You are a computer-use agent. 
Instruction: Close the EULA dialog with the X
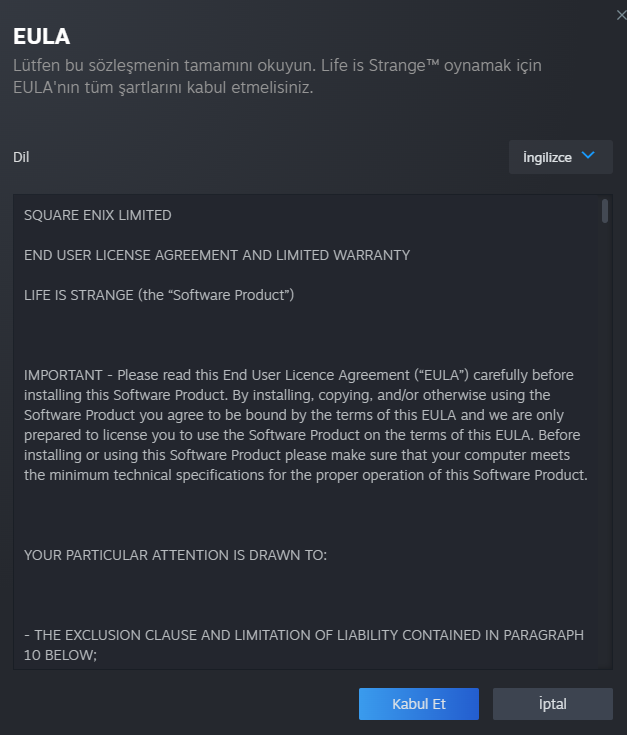[x=621, y=13]
